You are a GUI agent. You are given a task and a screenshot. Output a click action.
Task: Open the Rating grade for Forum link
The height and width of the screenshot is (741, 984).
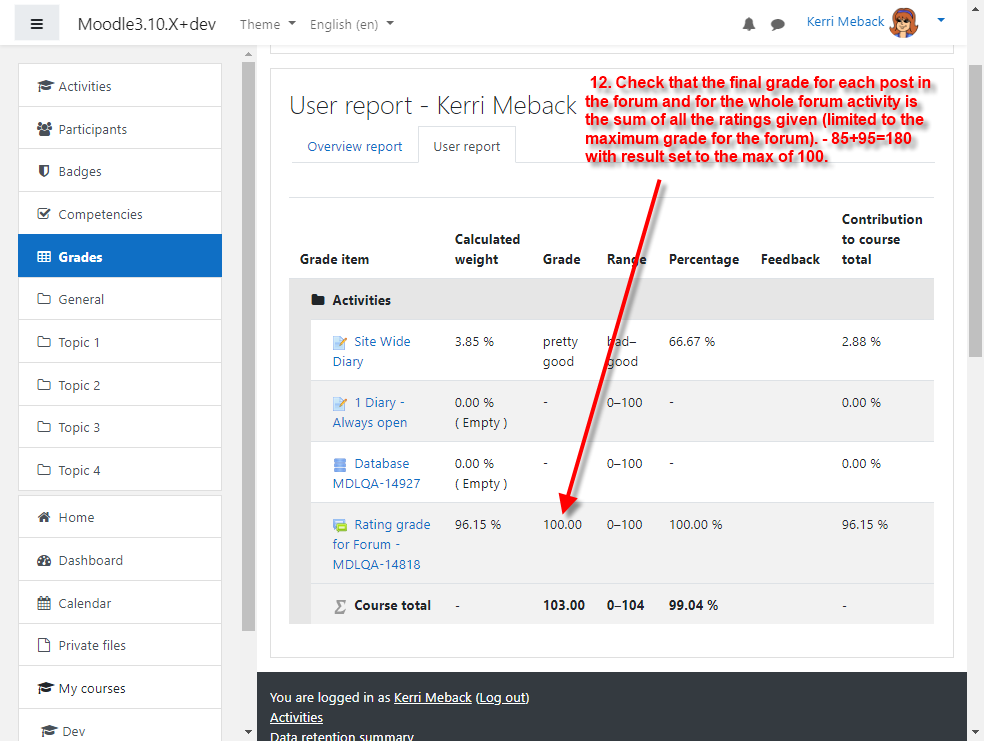[382, 544]
